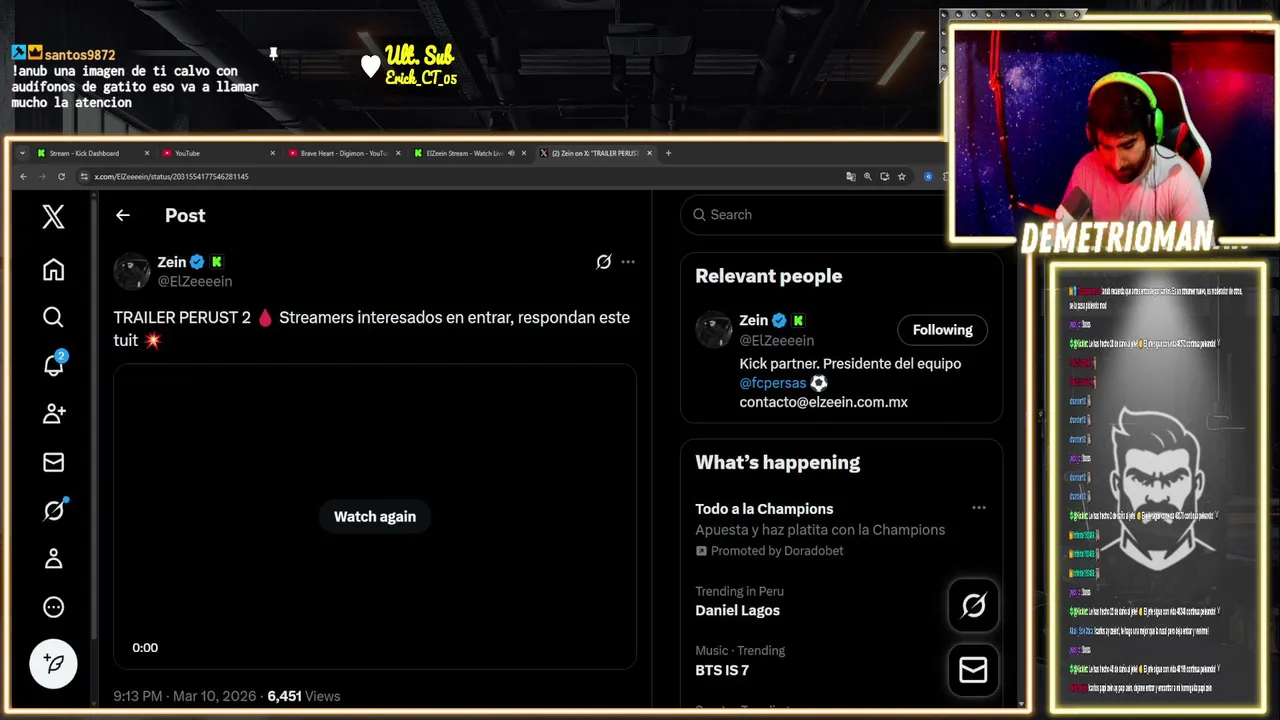Open Zein's avatar in Relevant people
Viewport: 1280px width, 720px height.
click(x=714, y=330)
